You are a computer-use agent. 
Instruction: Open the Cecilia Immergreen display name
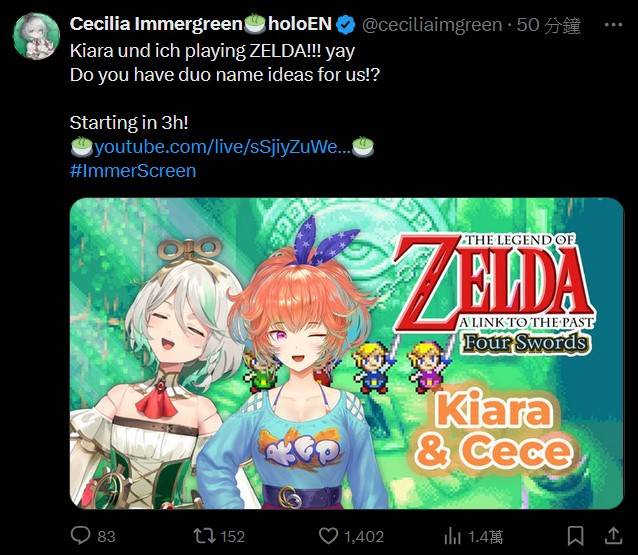coord(150,25)
